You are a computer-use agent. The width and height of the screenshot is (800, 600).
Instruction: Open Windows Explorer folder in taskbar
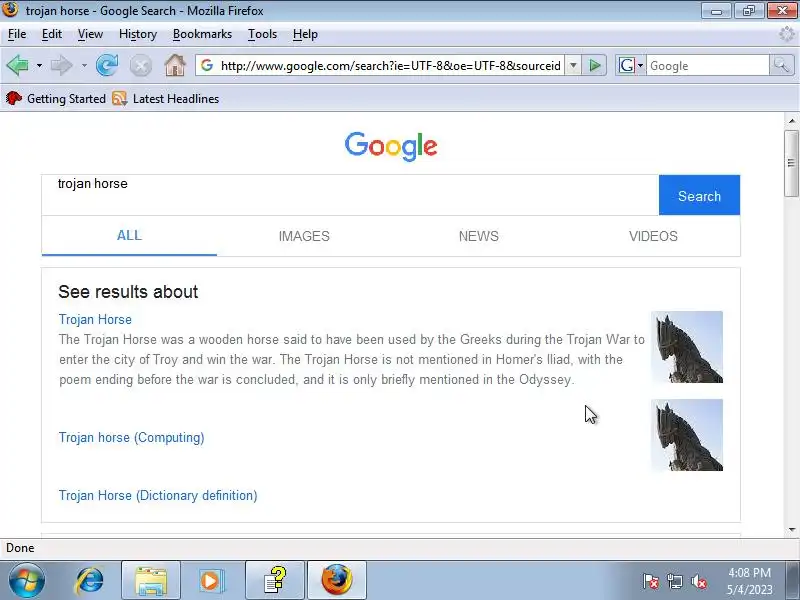(x=151, y=581)
